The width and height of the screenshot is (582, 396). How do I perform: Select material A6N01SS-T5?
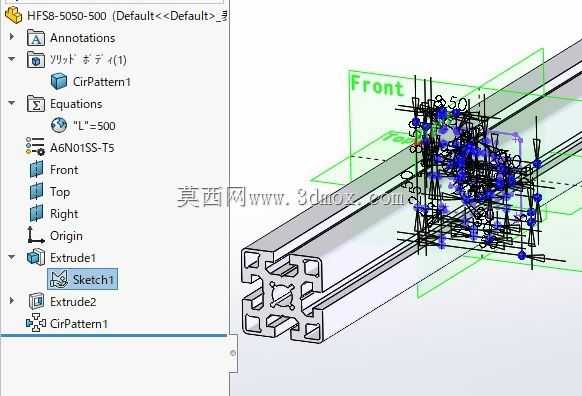coord(82,148)
